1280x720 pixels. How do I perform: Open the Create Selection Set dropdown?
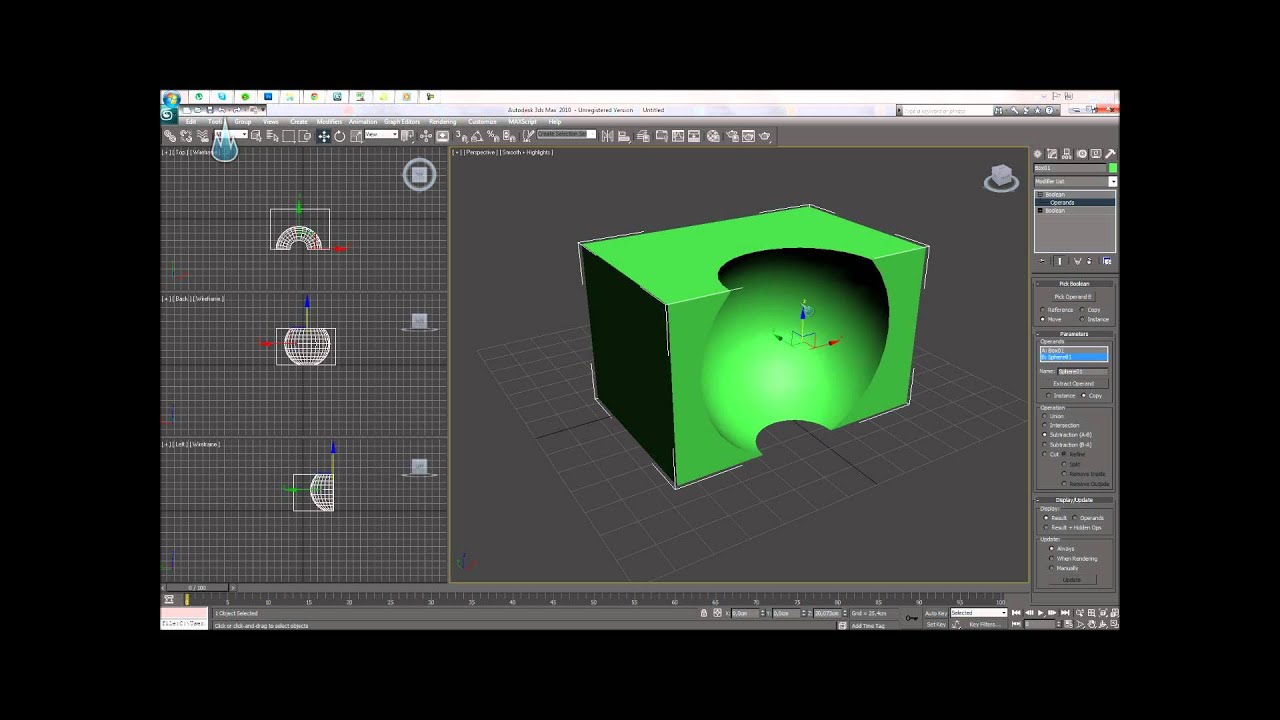coord(567,134)
